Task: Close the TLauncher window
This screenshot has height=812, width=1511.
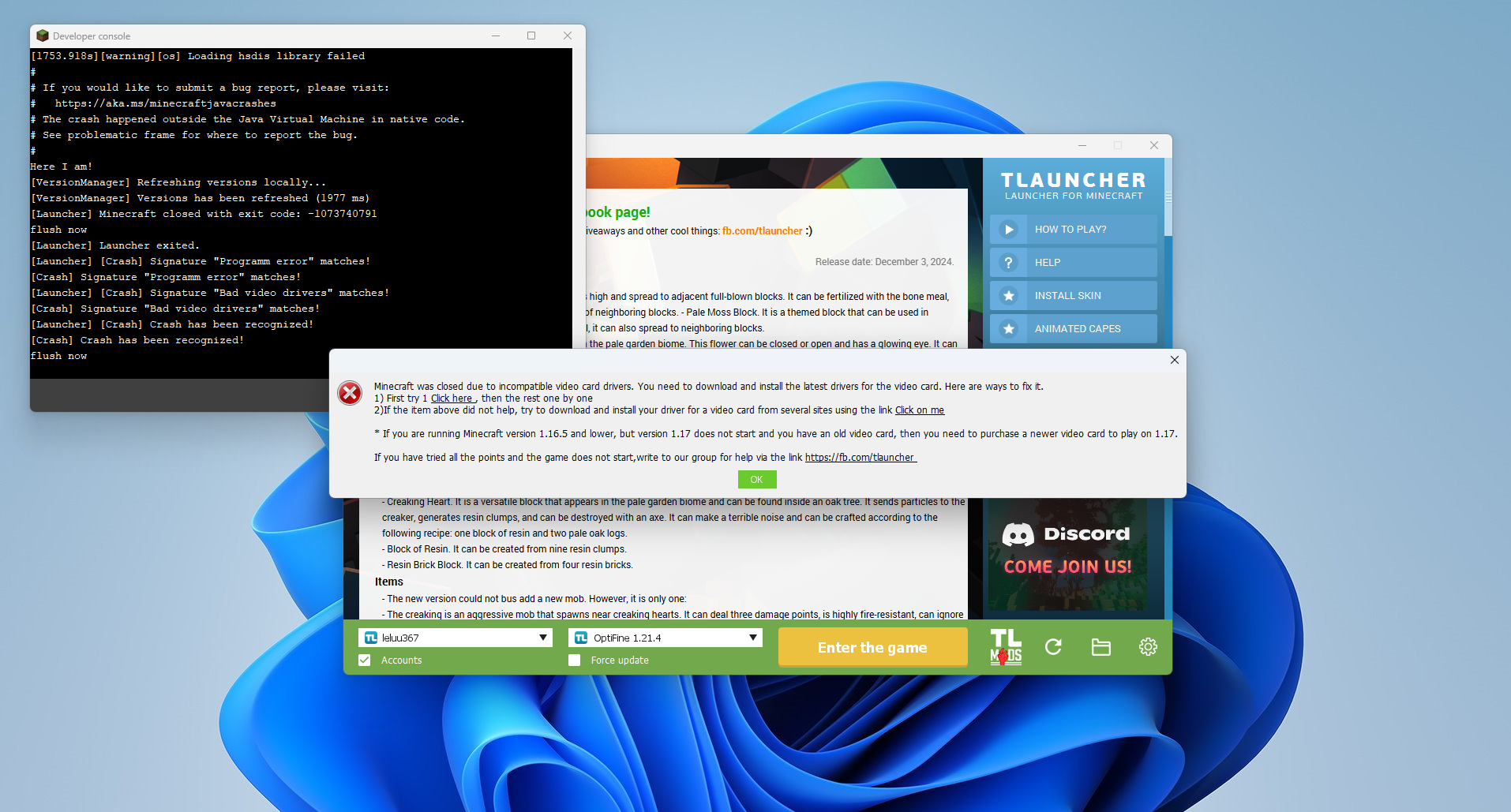Action: coord(1154,145)
